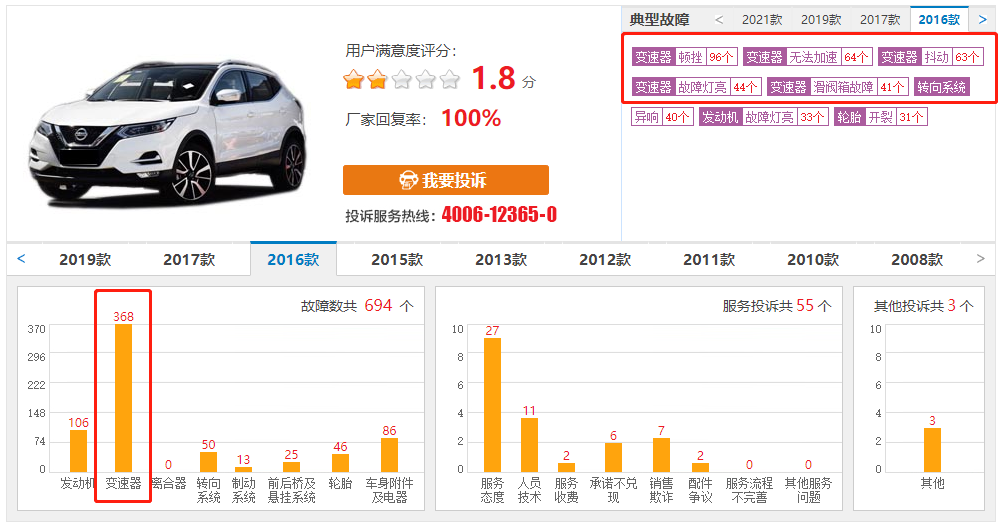Viewport: 1000px width, 524px height.
Task: Open the 变速器 抖动 63个 fault tag
Action: click(930, 57)
